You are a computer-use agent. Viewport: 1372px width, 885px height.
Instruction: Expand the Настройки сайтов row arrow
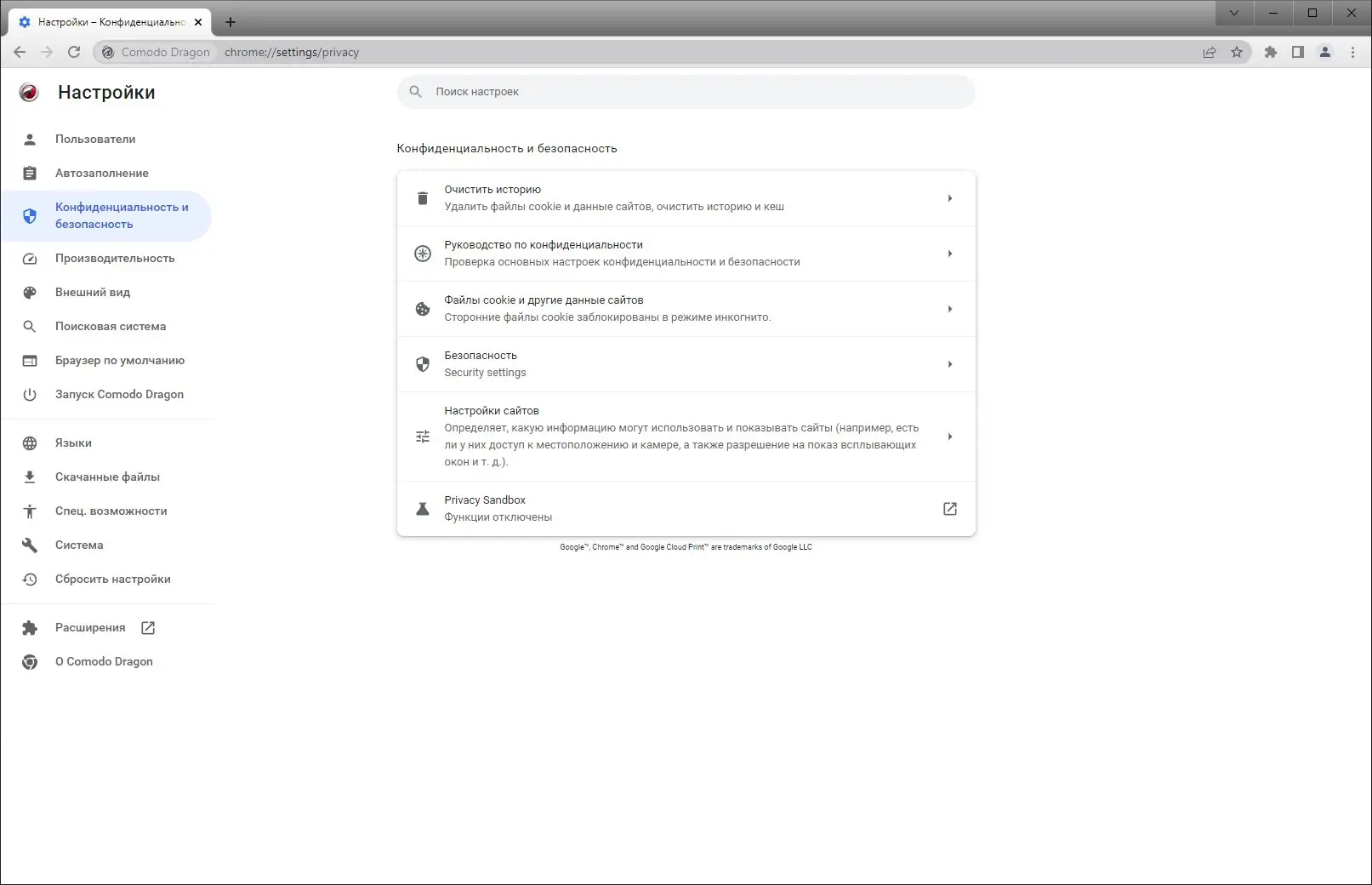(950, 437)
